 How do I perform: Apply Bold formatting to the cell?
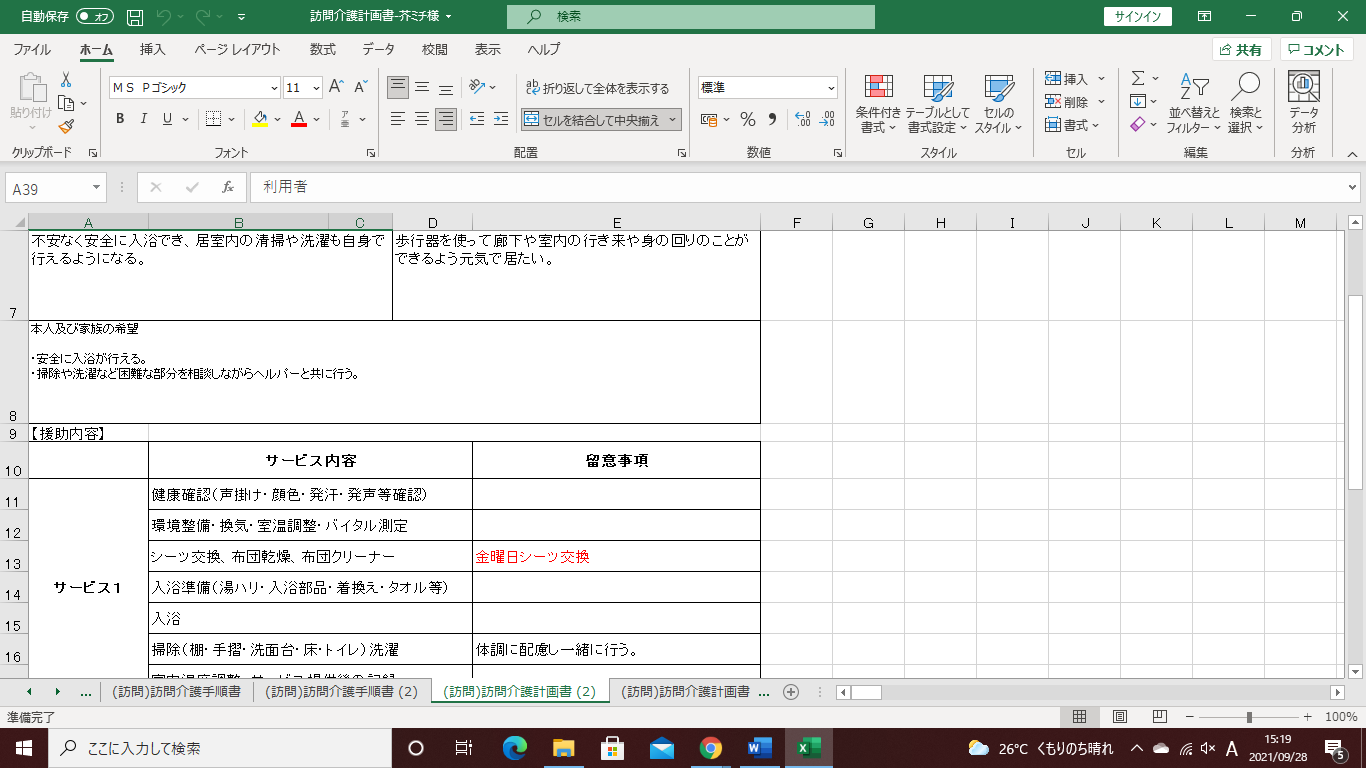(x=120, y=119)
